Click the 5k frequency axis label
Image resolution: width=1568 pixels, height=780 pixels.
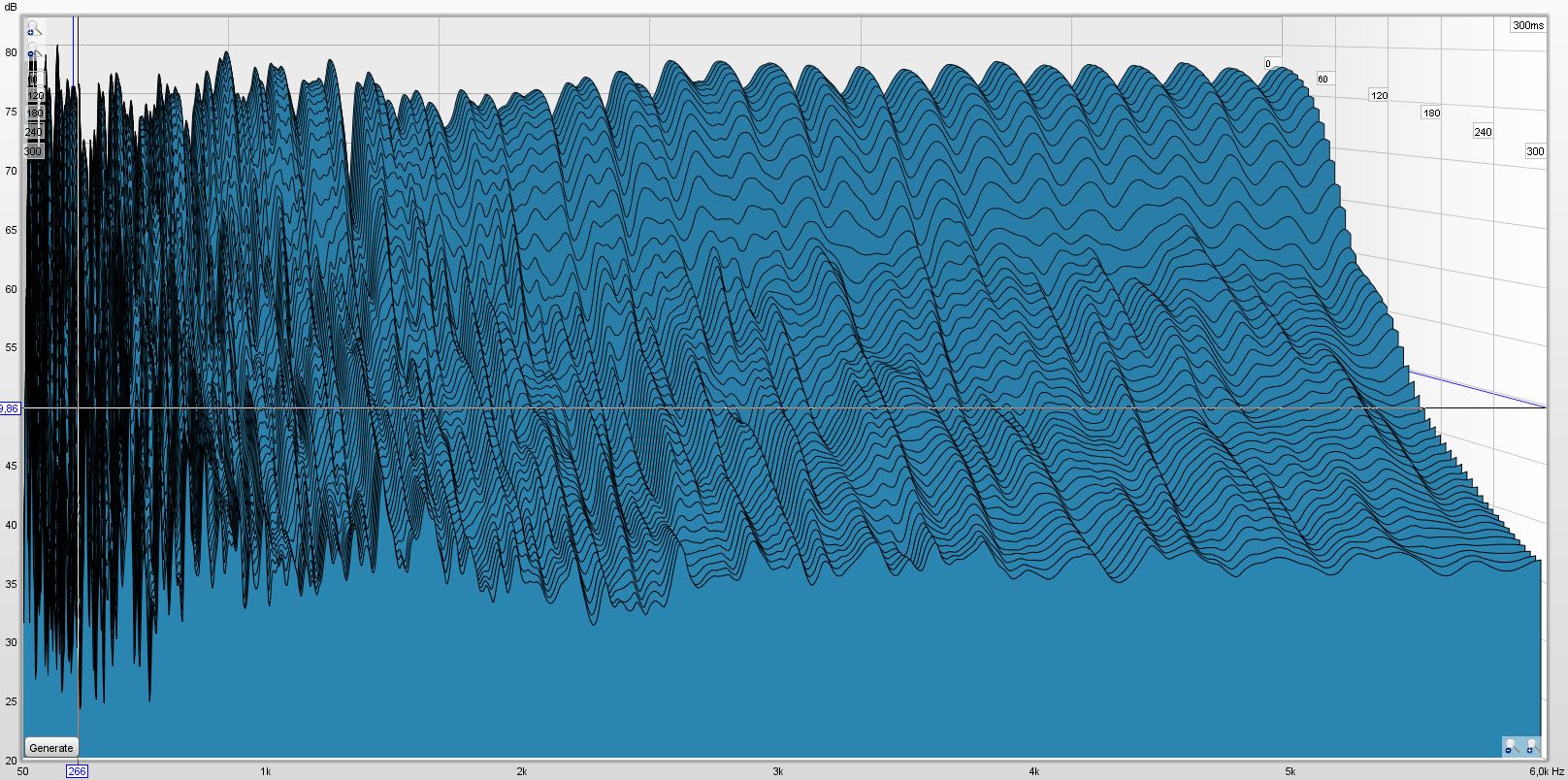tap(1290, 771)
